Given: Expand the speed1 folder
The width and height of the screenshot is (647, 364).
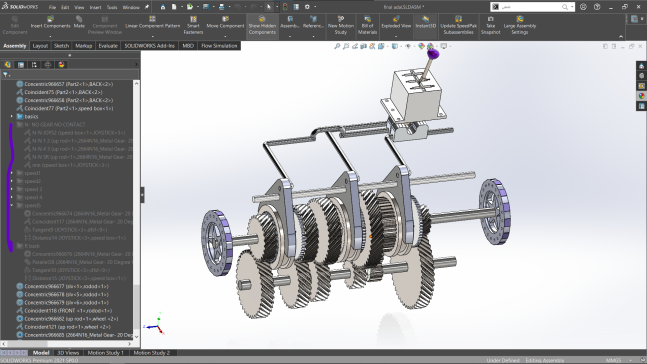Looking at the screenshot, I should pos(12,173).
